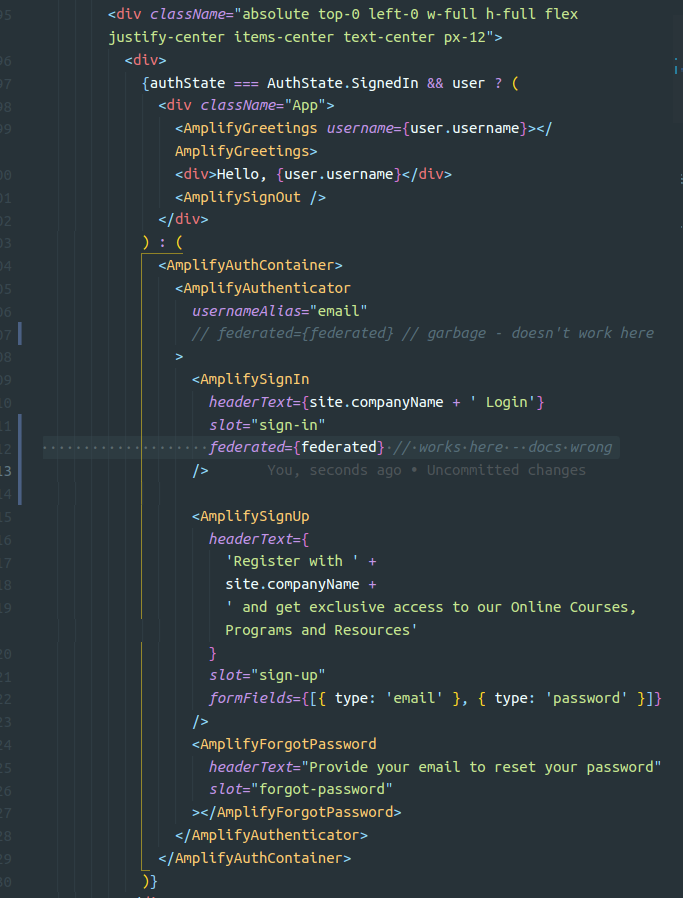Click the AmplifyForgotPassword opening tag
This screenshot has height=898, width=683.
pyautogui.click(x=284, y=744)
